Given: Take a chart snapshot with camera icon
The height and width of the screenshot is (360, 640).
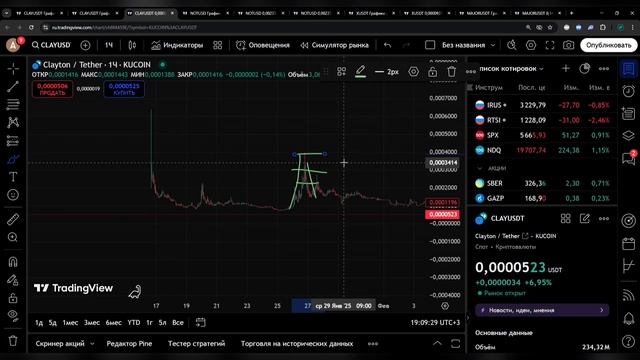Looking at the screenshot, I should (x=569, y=45).
